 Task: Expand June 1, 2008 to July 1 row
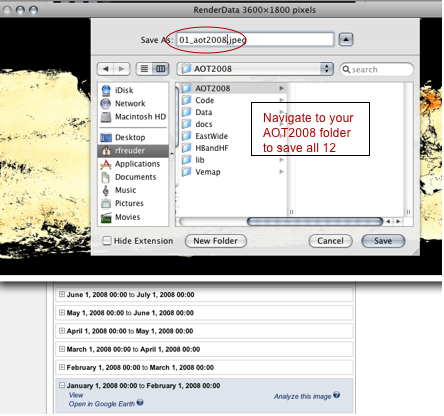pos(62,294)
